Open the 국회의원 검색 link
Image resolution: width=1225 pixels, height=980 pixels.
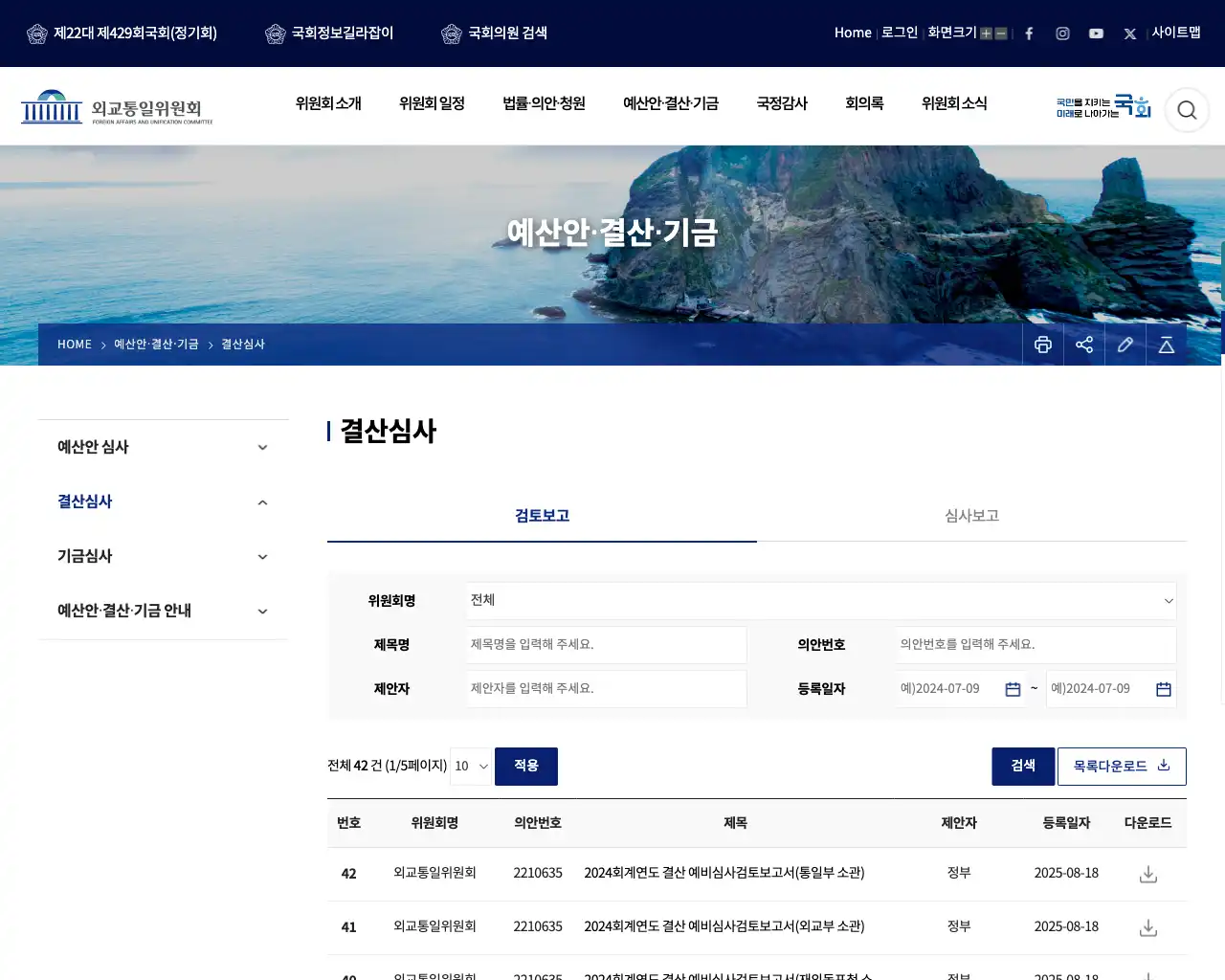click(494, 33)
